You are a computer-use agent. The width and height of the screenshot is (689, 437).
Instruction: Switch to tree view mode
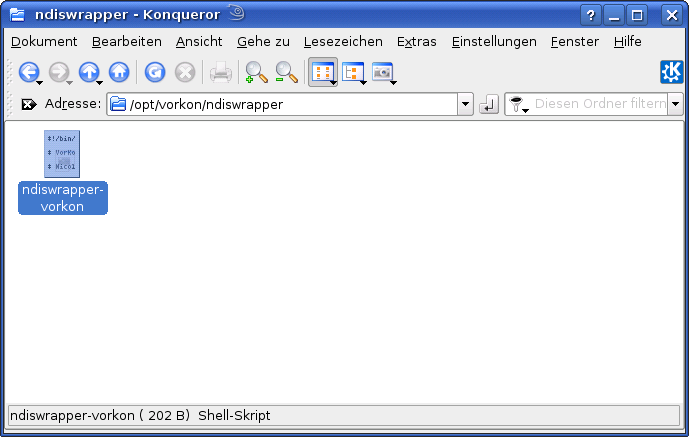(353, 72)
